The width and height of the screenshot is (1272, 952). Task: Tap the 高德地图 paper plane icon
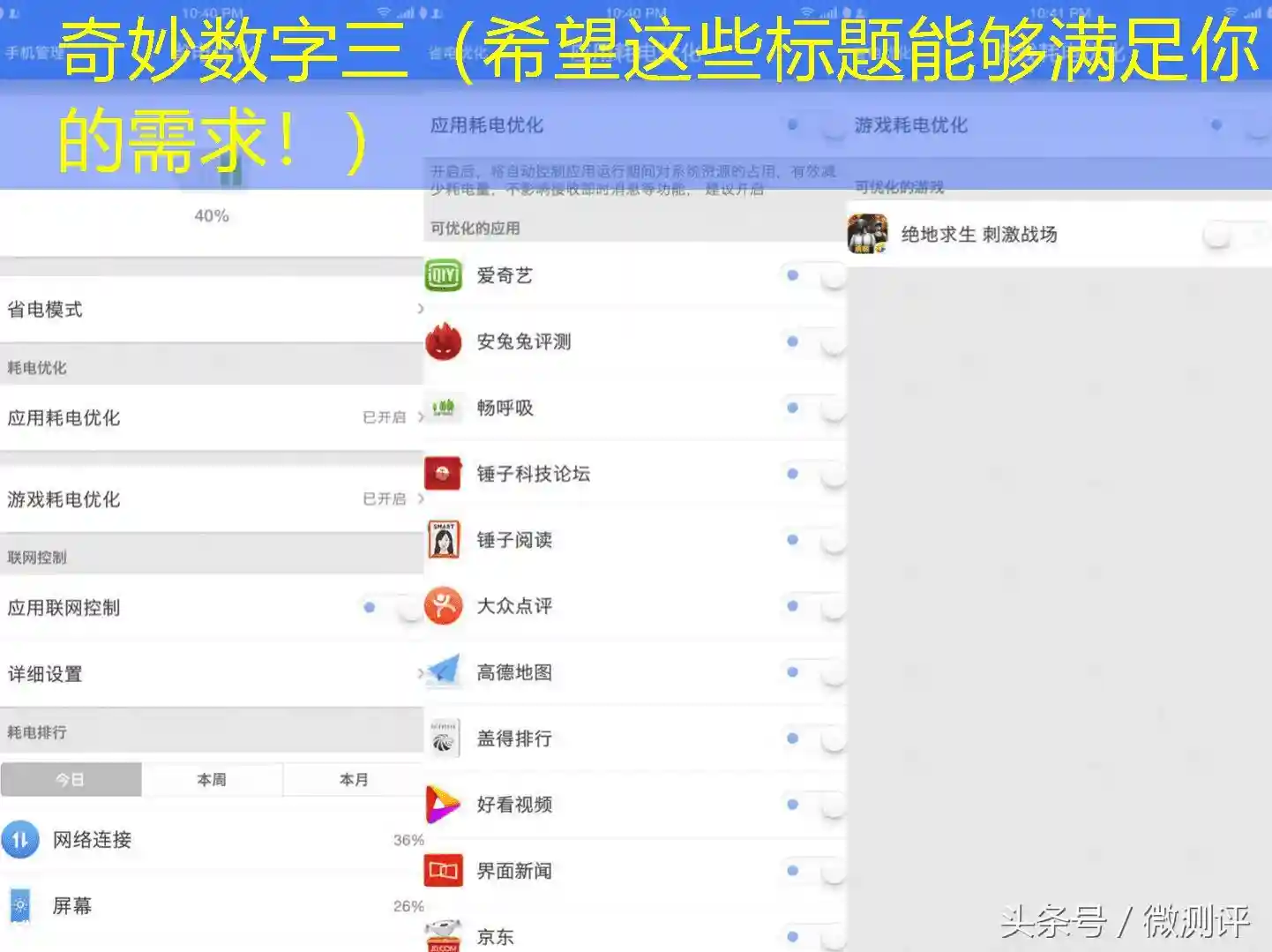click(443, 672)
